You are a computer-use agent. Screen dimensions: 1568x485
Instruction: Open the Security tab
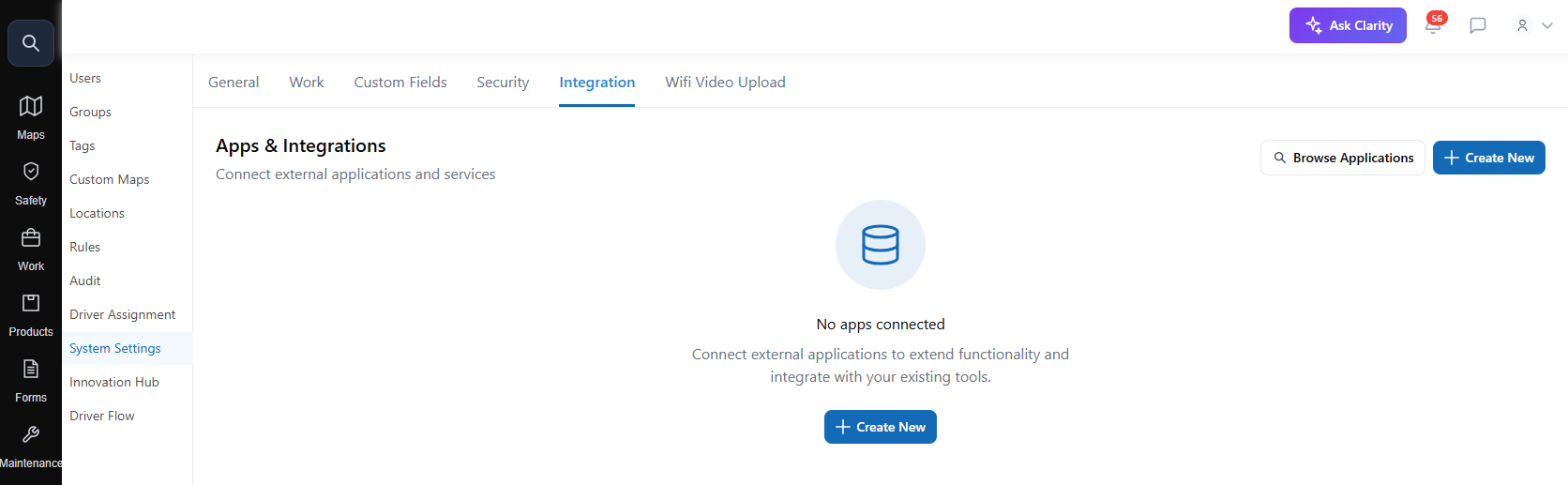(503, 83)
